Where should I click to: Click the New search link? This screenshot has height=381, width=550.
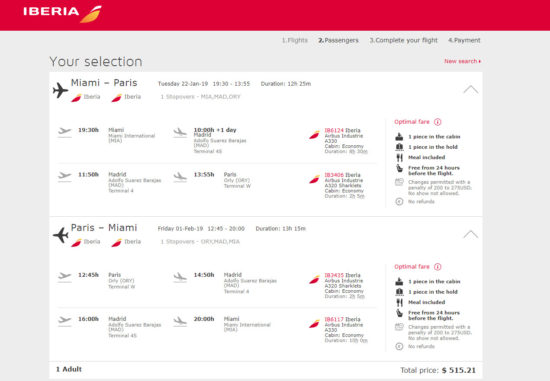pos(462,61)
